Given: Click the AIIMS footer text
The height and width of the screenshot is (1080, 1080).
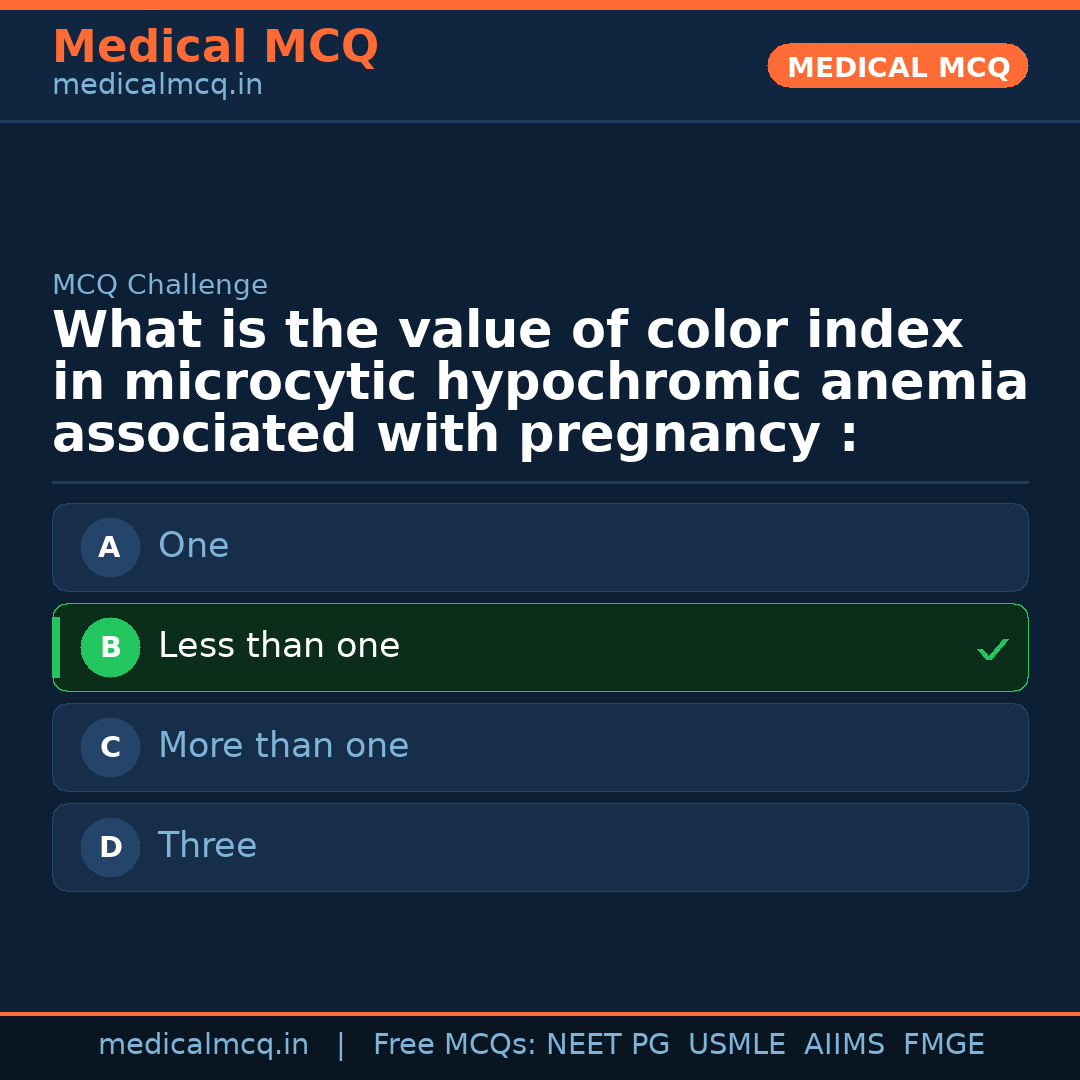Looking at the screenshot, I should point(844,1045).
